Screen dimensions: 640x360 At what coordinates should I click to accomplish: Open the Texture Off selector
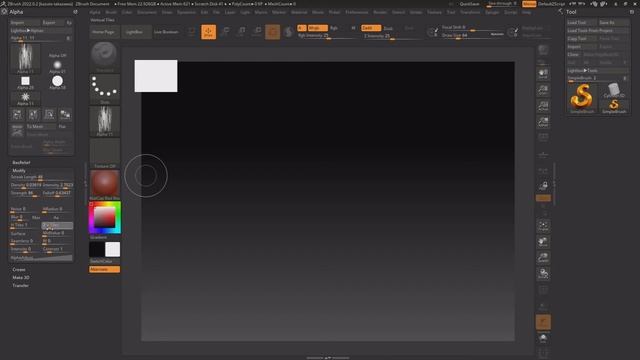click(x=104, y=153)
